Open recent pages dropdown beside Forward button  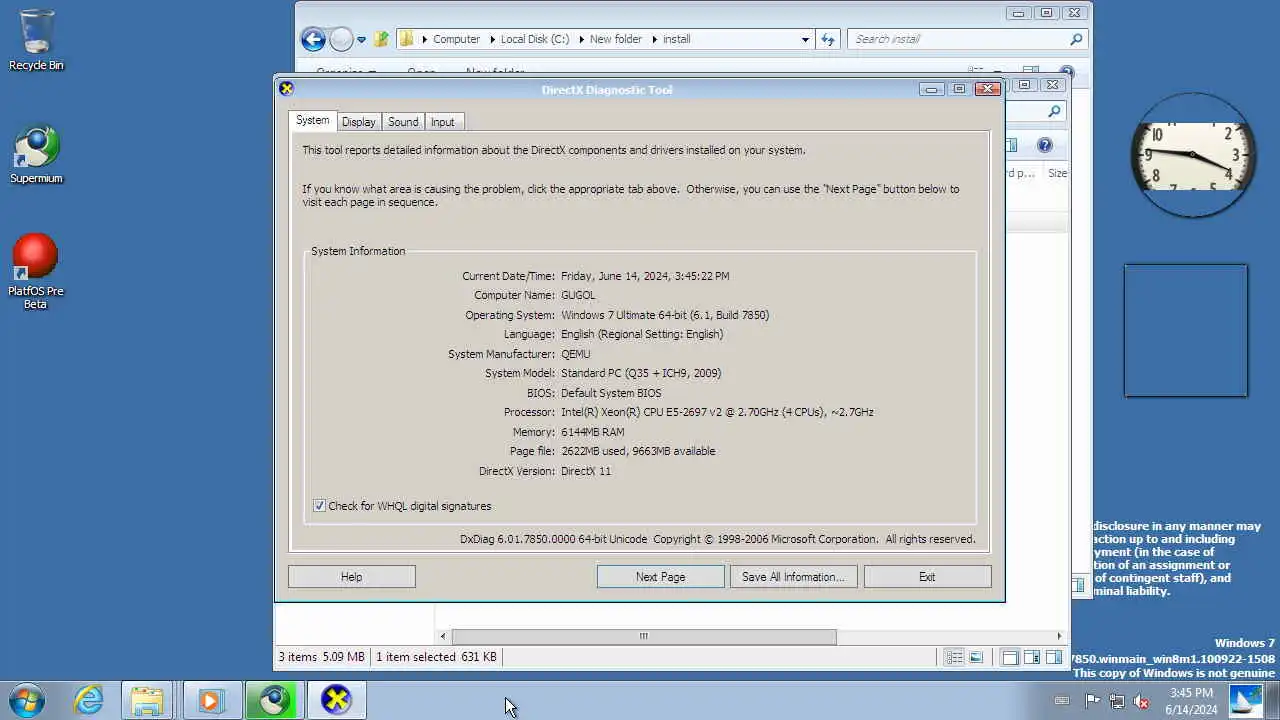pyautogui.click(x=361, y=40)
